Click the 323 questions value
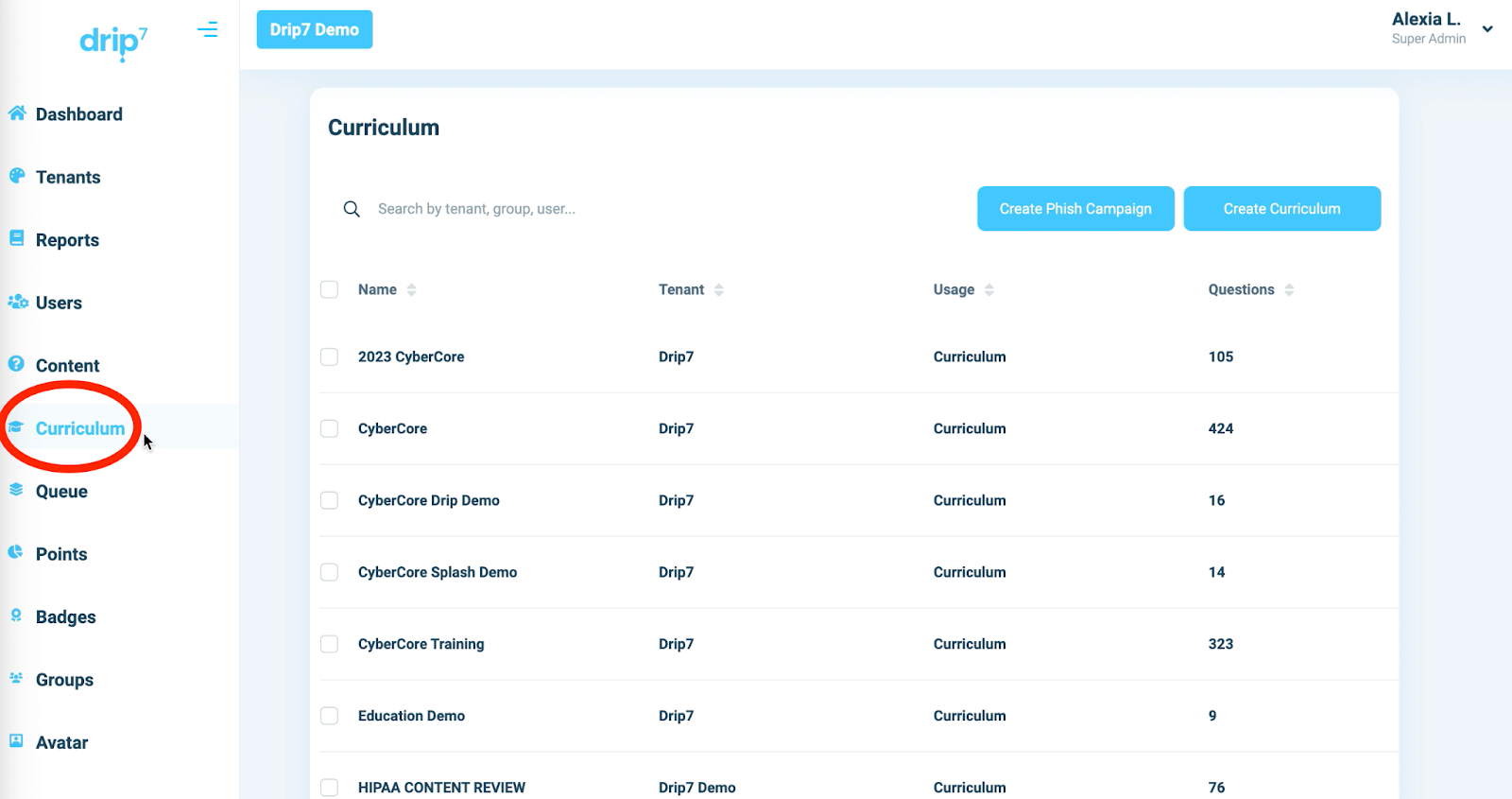Screen dimensions: 1512x799 (1221, 644)
